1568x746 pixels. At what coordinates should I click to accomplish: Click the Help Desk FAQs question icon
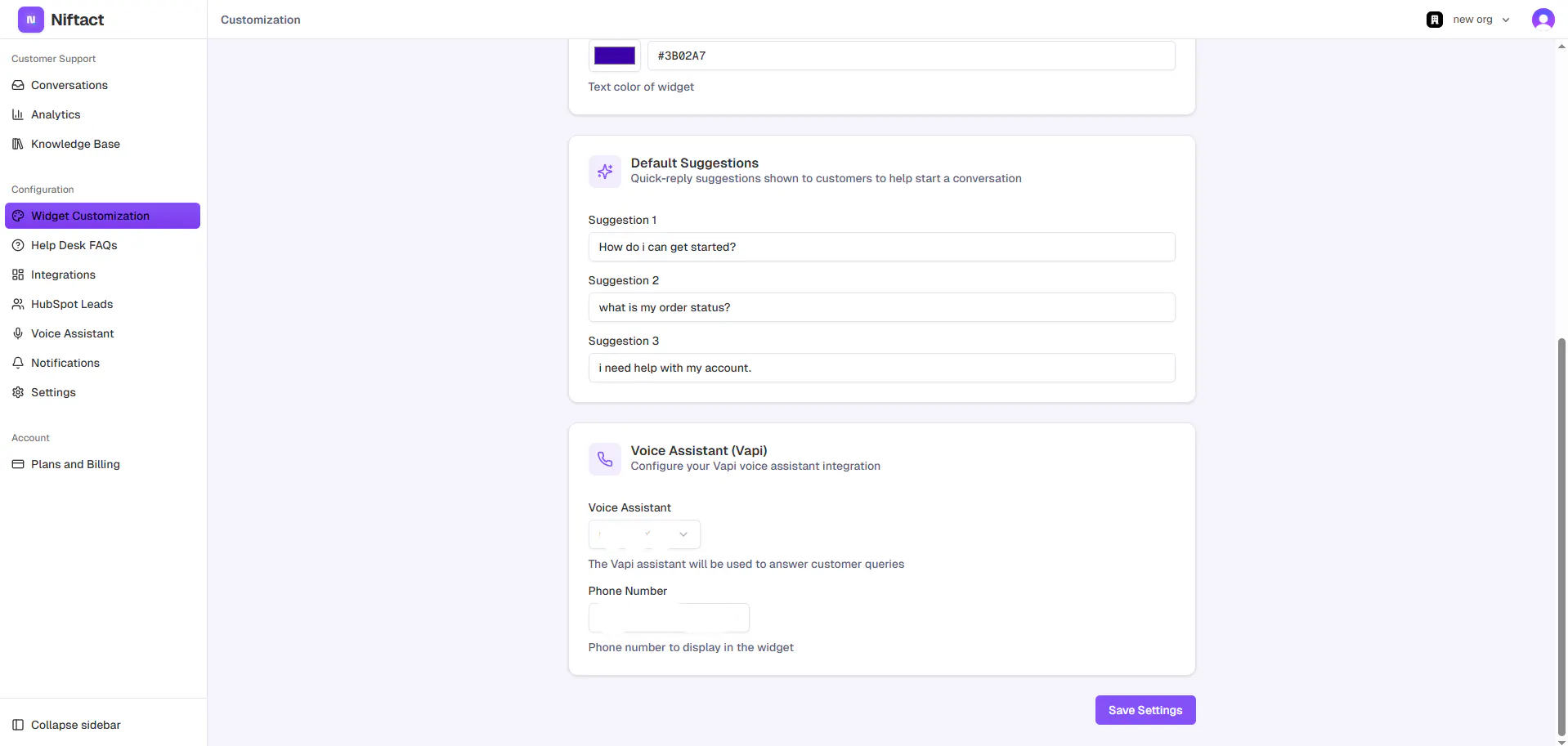(x=18, y=245)
